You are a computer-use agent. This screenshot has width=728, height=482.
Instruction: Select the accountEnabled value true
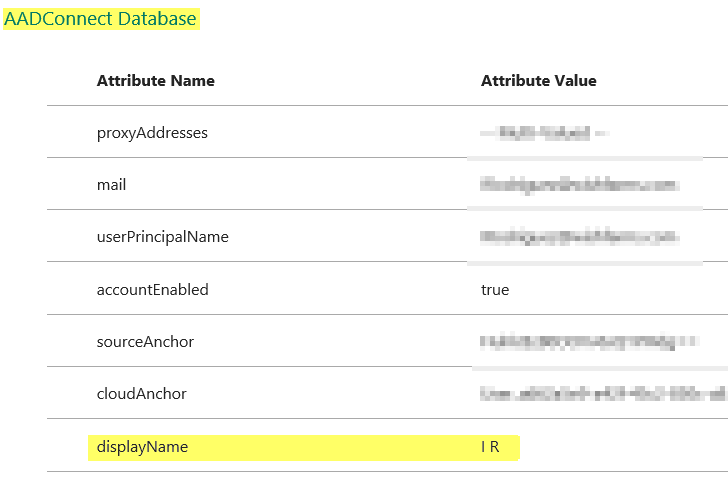click(x=495, y=290)
